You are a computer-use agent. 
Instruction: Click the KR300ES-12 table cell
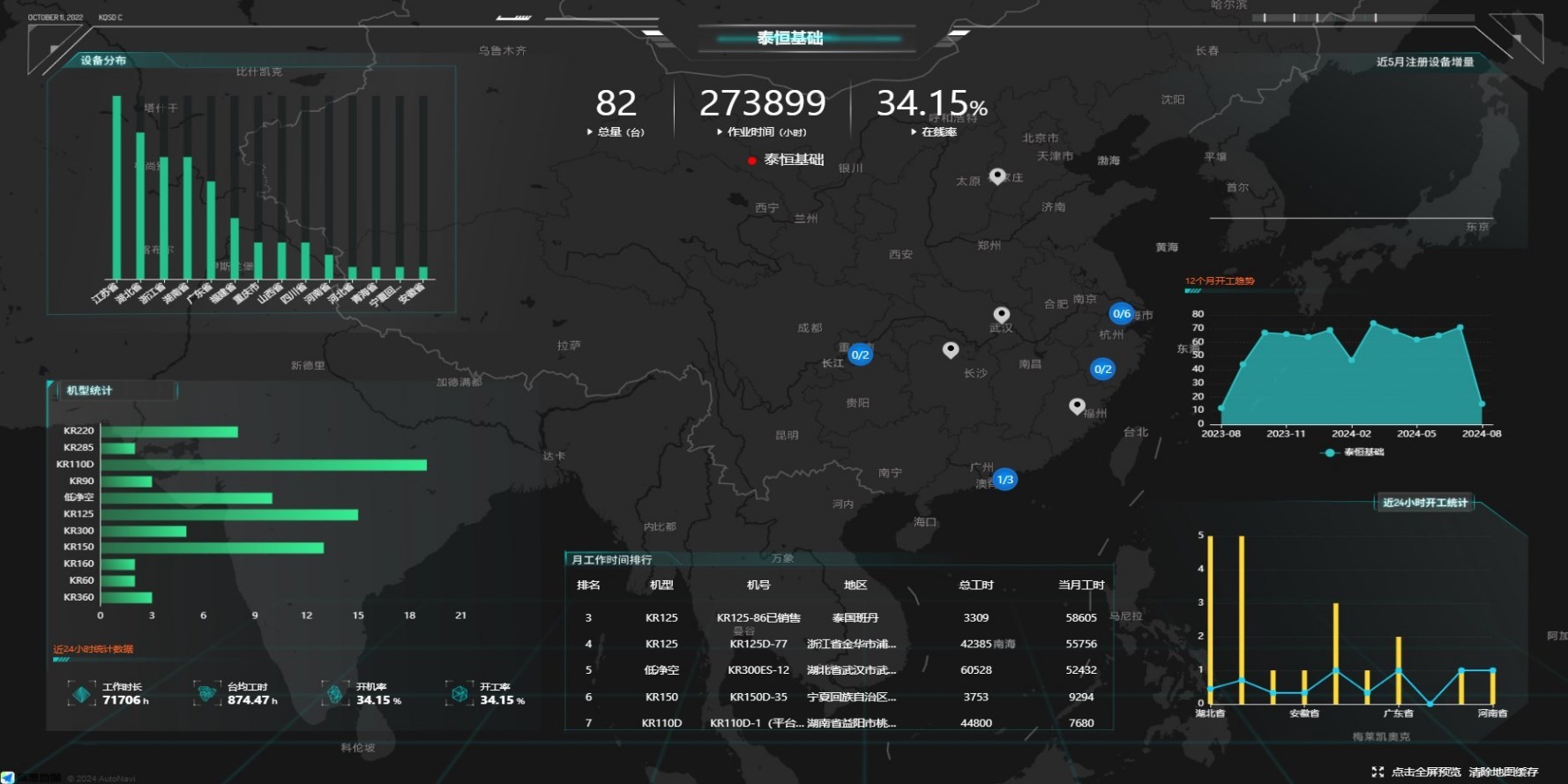758,670
